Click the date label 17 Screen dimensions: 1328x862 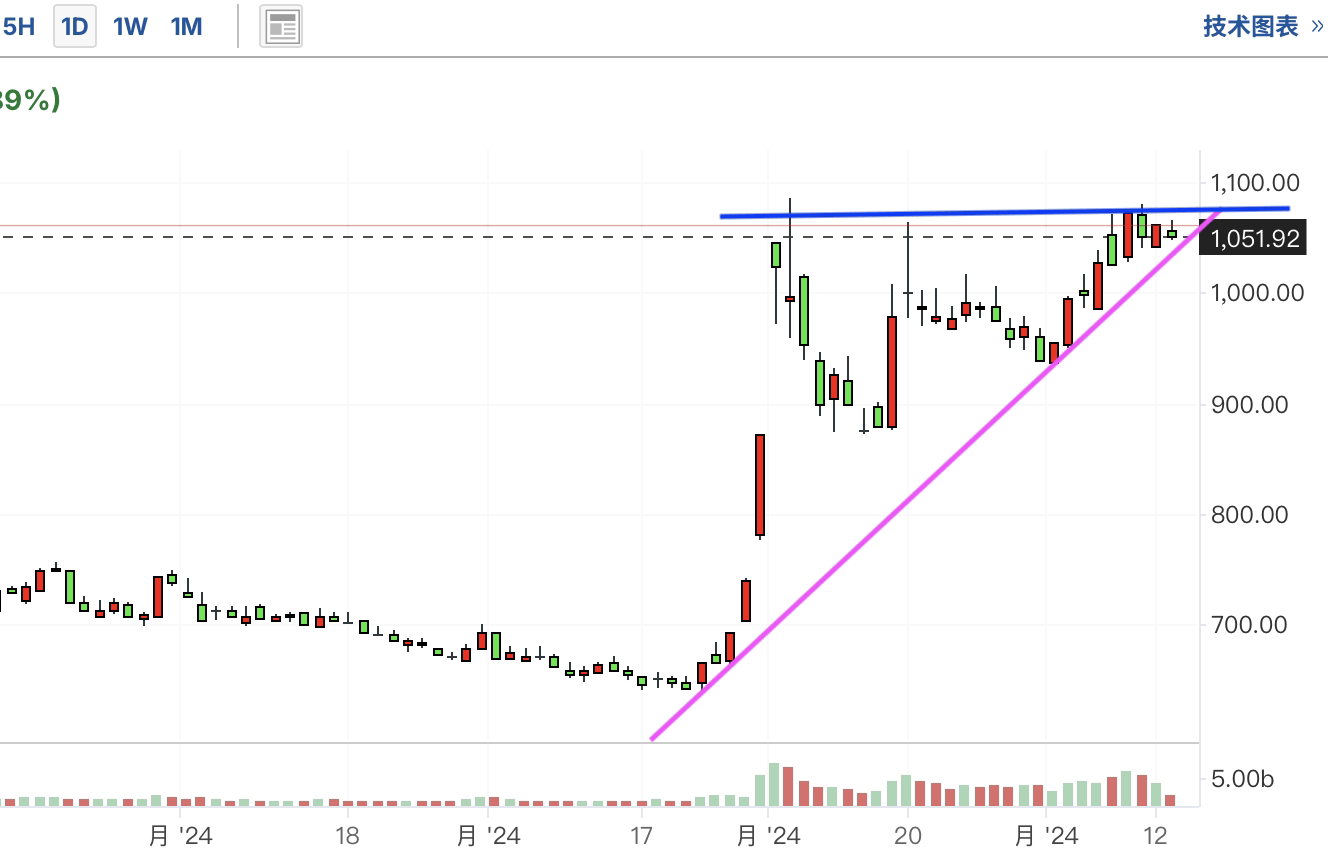coord(640,835)
